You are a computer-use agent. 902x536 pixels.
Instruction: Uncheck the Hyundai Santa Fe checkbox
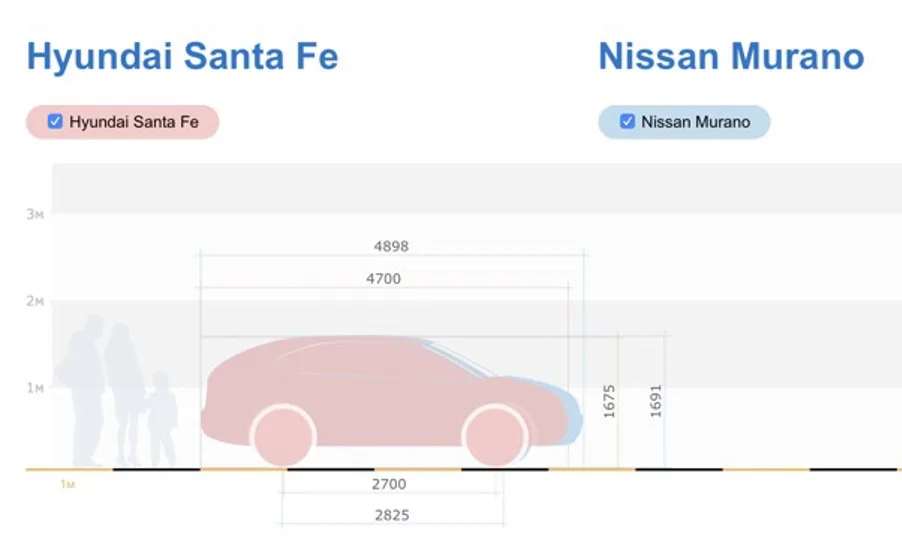56,122
